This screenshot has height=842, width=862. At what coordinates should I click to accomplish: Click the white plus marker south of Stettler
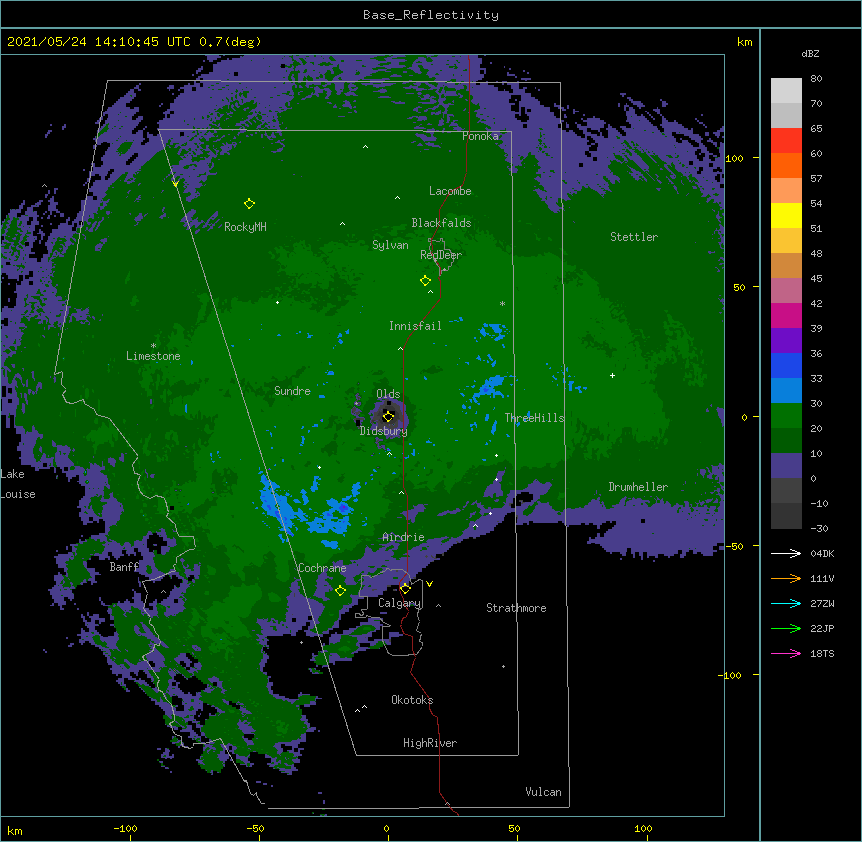click(x=612, y=375)
